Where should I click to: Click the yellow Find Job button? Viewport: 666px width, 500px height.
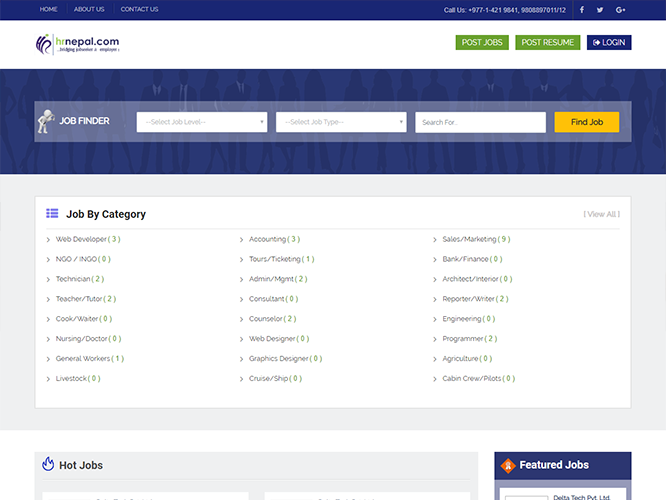click(587, 122)
